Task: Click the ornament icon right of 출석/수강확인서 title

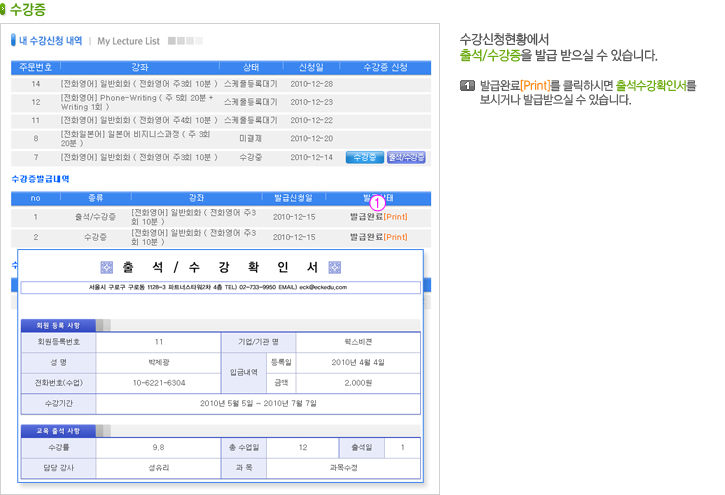Action: pyautogui.click(x=334, y=268)
